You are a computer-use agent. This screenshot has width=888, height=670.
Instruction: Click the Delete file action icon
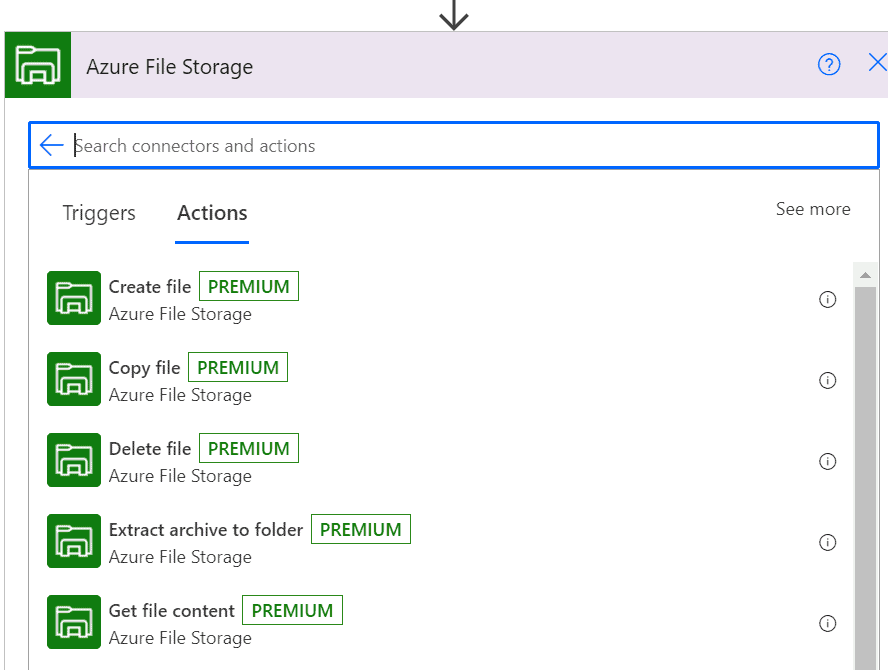[x=74, y=460]
